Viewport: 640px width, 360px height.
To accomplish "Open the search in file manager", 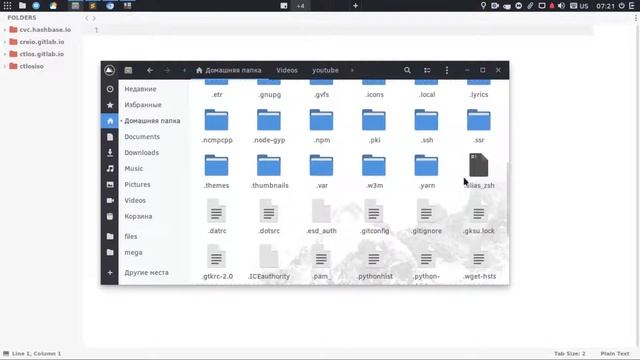I will [x=407, y=70].
